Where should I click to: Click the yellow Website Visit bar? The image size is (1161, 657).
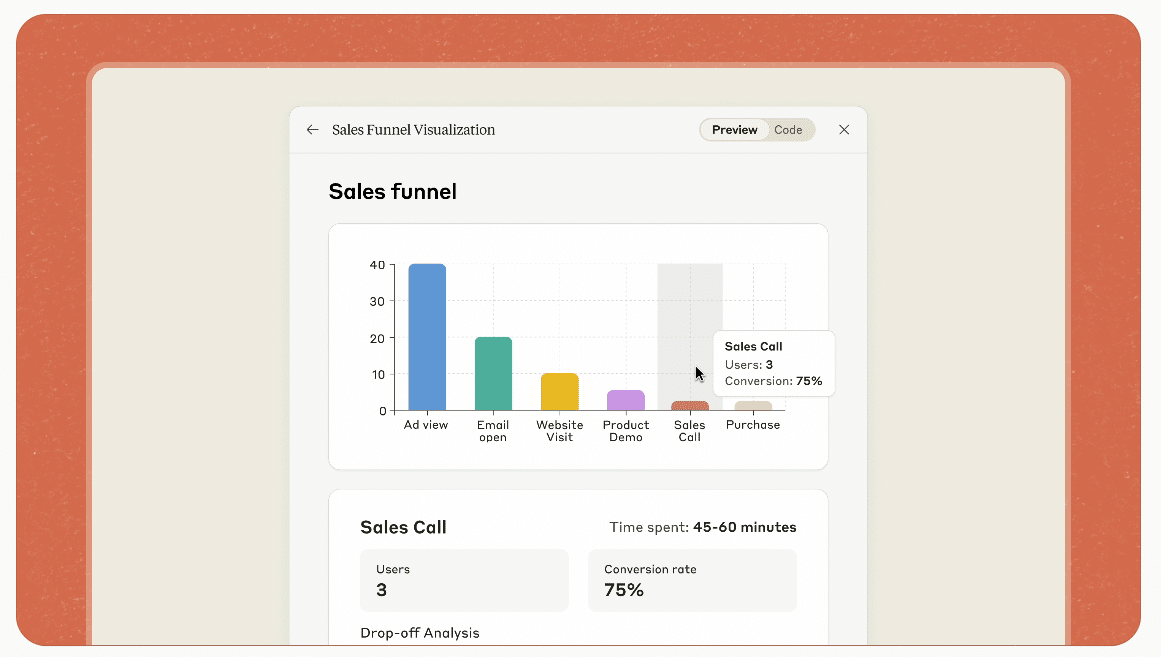pyautogui.click(x=559, y=392)
